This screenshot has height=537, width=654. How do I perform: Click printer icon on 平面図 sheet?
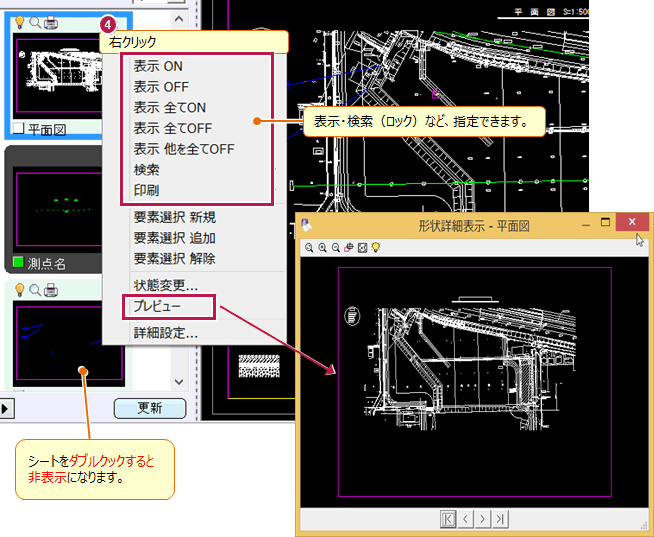point(51,23)
